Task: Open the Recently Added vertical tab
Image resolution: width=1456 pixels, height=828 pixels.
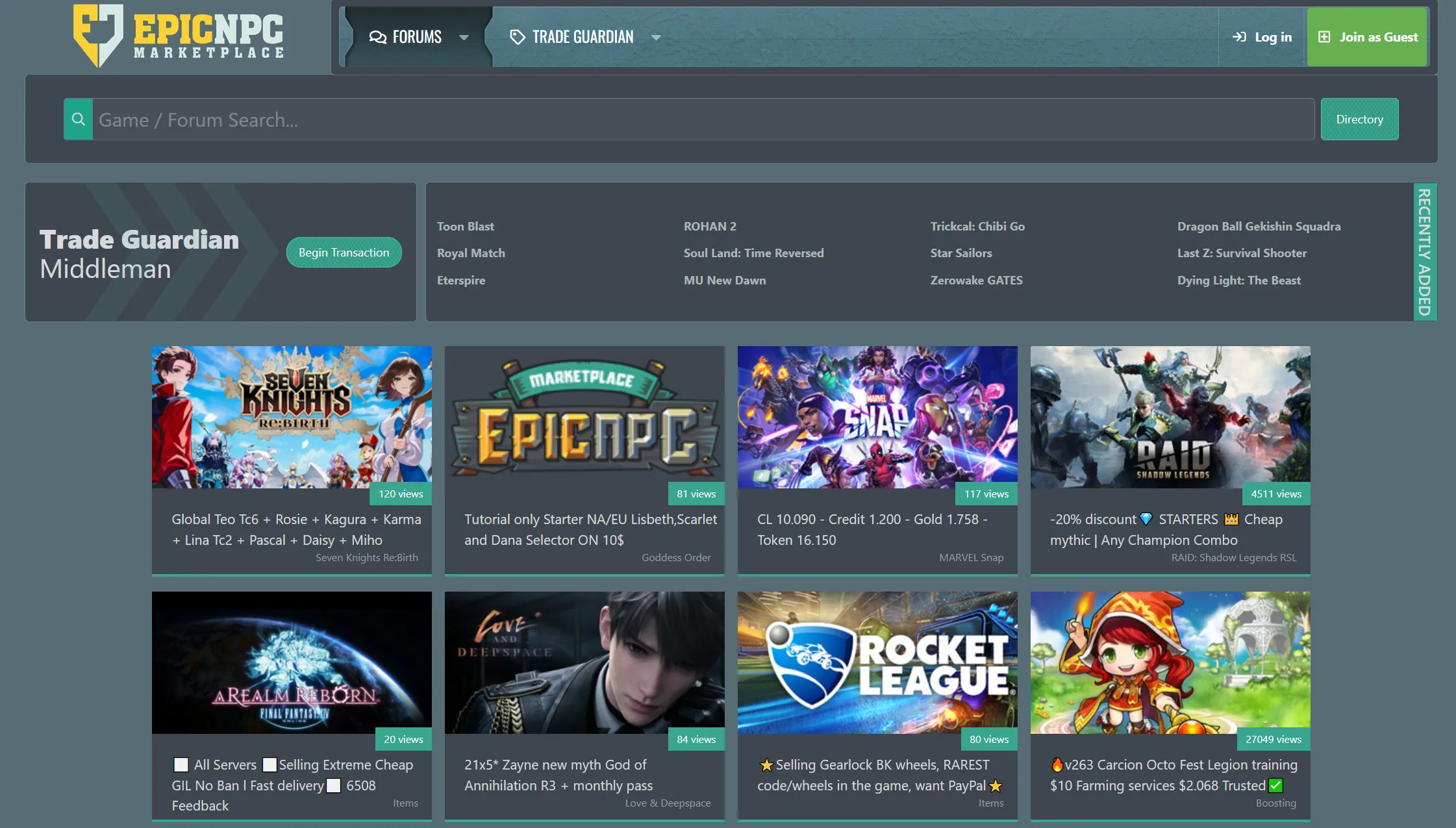Action: point(1424,252)
